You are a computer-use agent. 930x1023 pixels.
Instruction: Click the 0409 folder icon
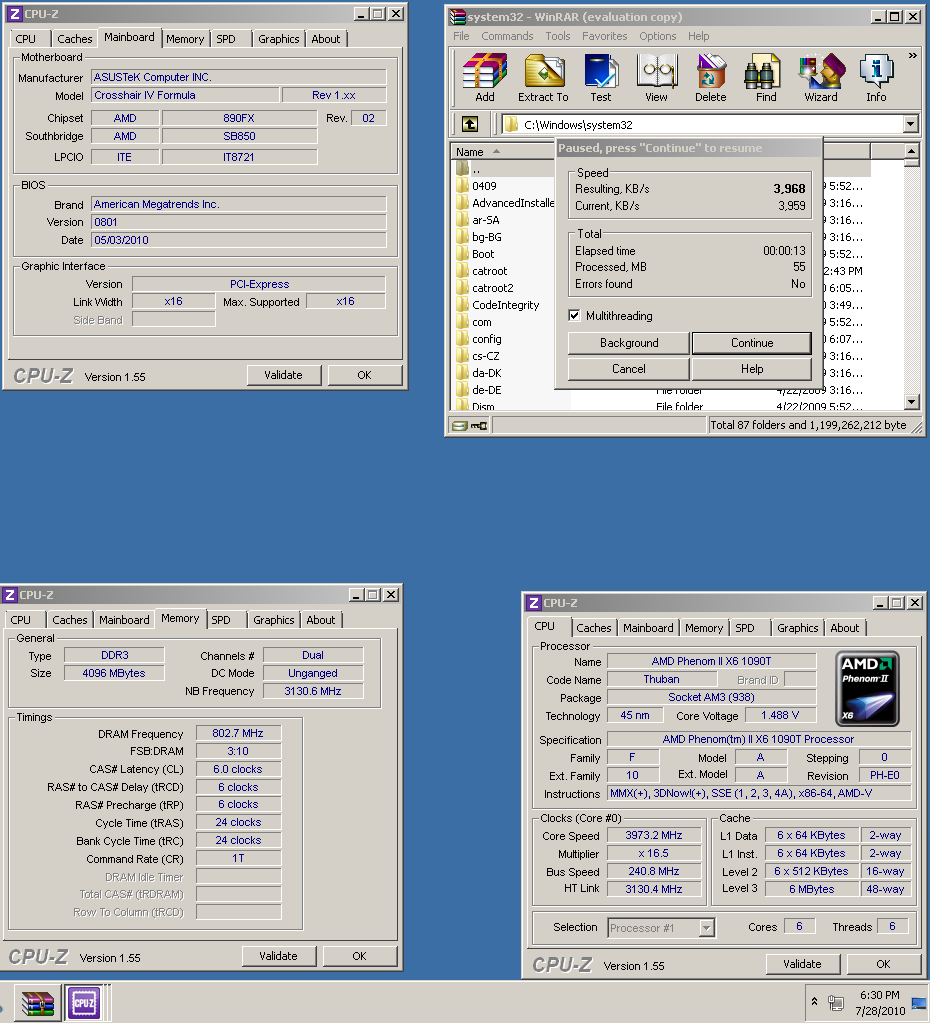pos(463,186)
